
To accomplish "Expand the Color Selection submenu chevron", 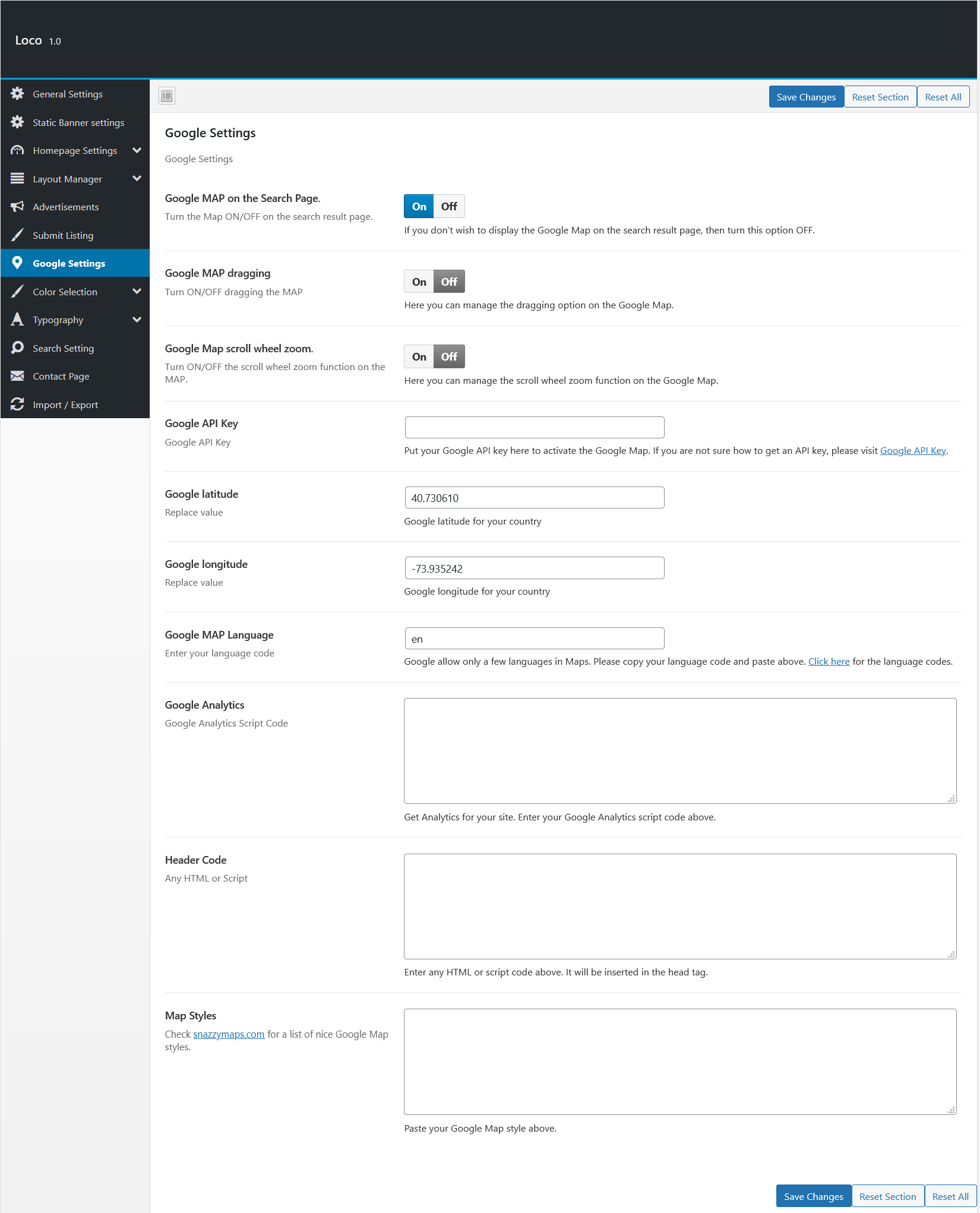I will pyautogui.click(x=137, y=291).
